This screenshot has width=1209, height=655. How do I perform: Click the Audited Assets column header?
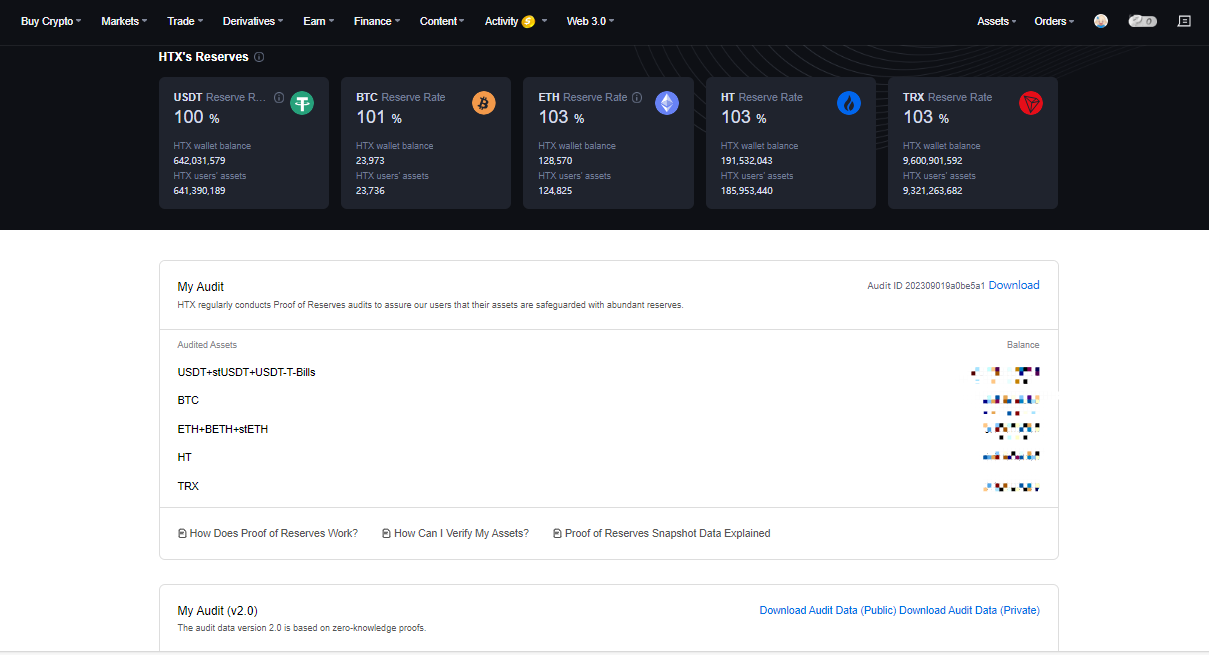pyautogui.click(x=207, y=345)
